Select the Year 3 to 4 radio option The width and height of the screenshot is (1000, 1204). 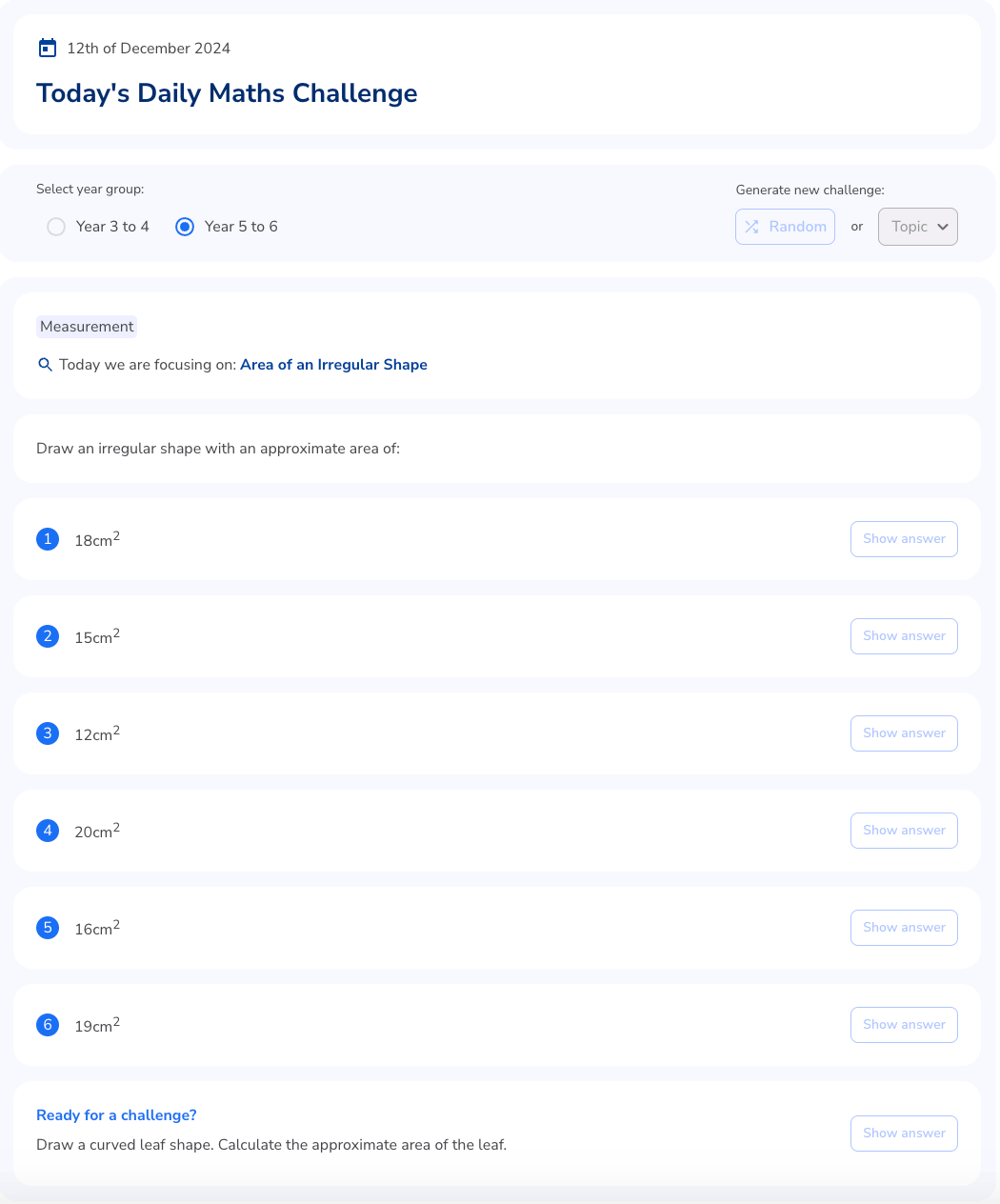56,227
